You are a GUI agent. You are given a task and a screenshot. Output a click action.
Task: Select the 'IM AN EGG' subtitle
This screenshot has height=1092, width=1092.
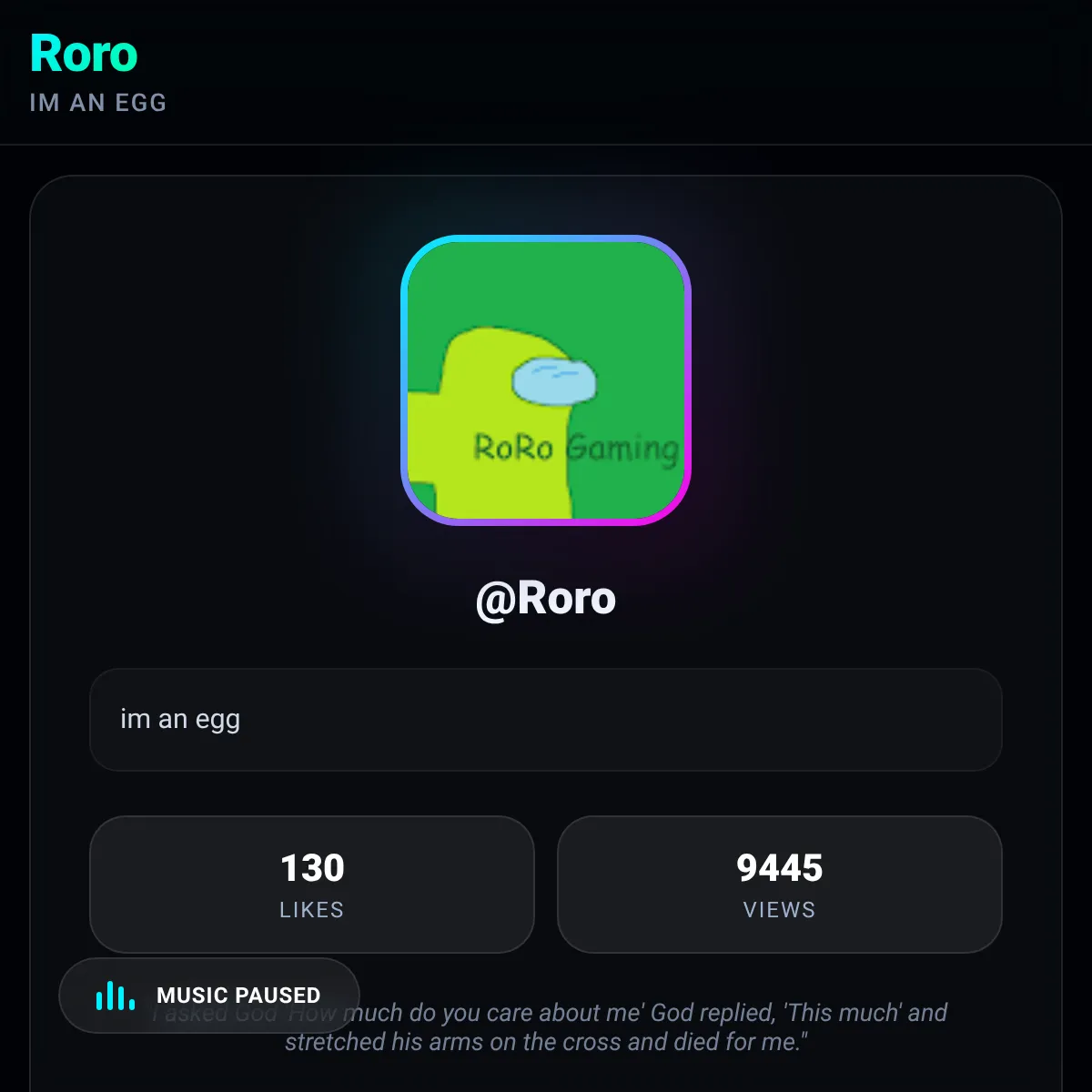[x=98, y=102]
